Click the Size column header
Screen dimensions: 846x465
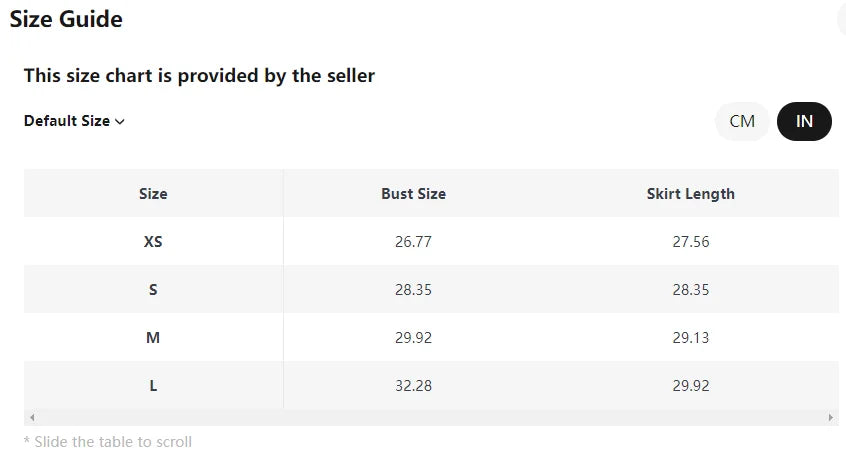click(153, 194)
